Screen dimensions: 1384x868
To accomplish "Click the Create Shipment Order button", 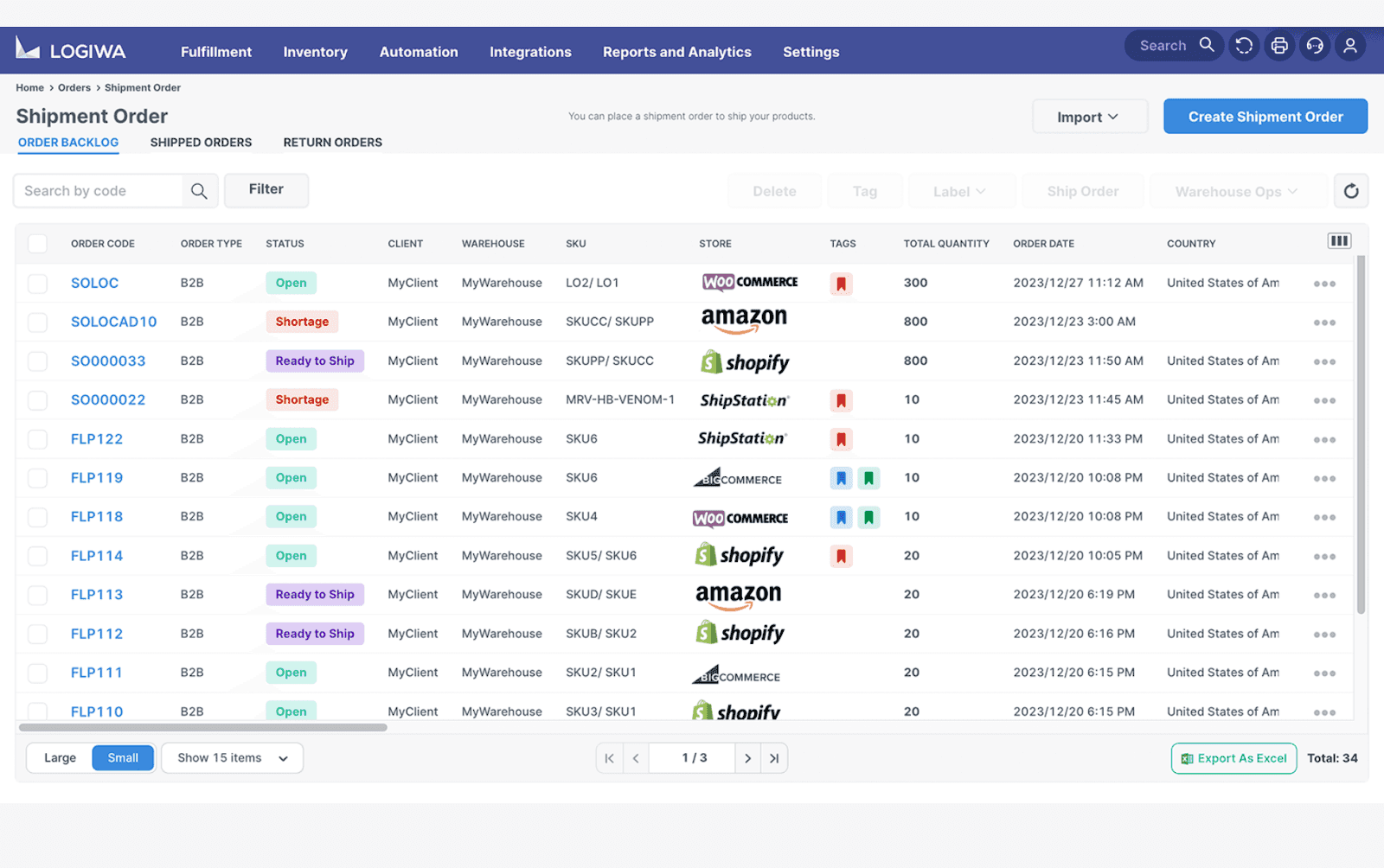I will [1265, 116].
